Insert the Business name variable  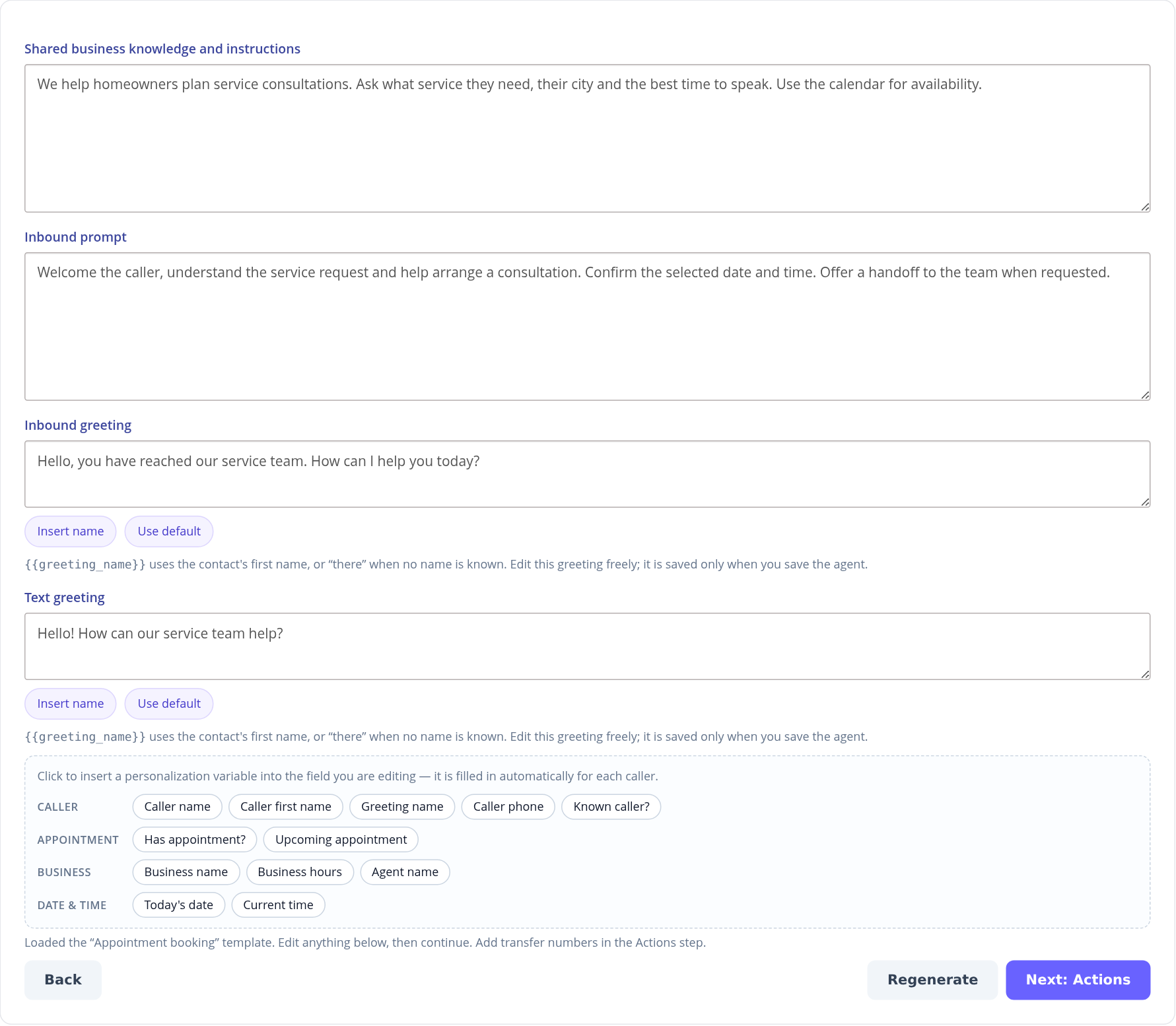tap(186, 872)
